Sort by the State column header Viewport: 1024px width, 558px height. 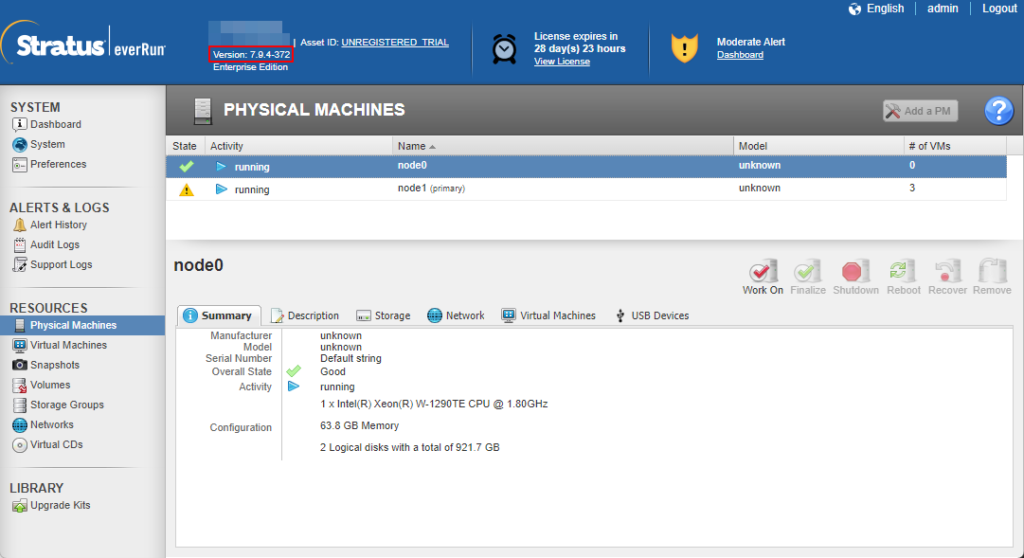[185, 146]
